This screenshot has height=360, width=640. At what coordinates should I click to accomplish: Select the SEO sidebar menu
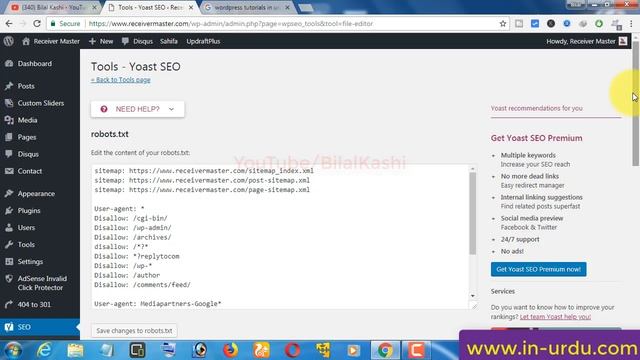point(40,327)
